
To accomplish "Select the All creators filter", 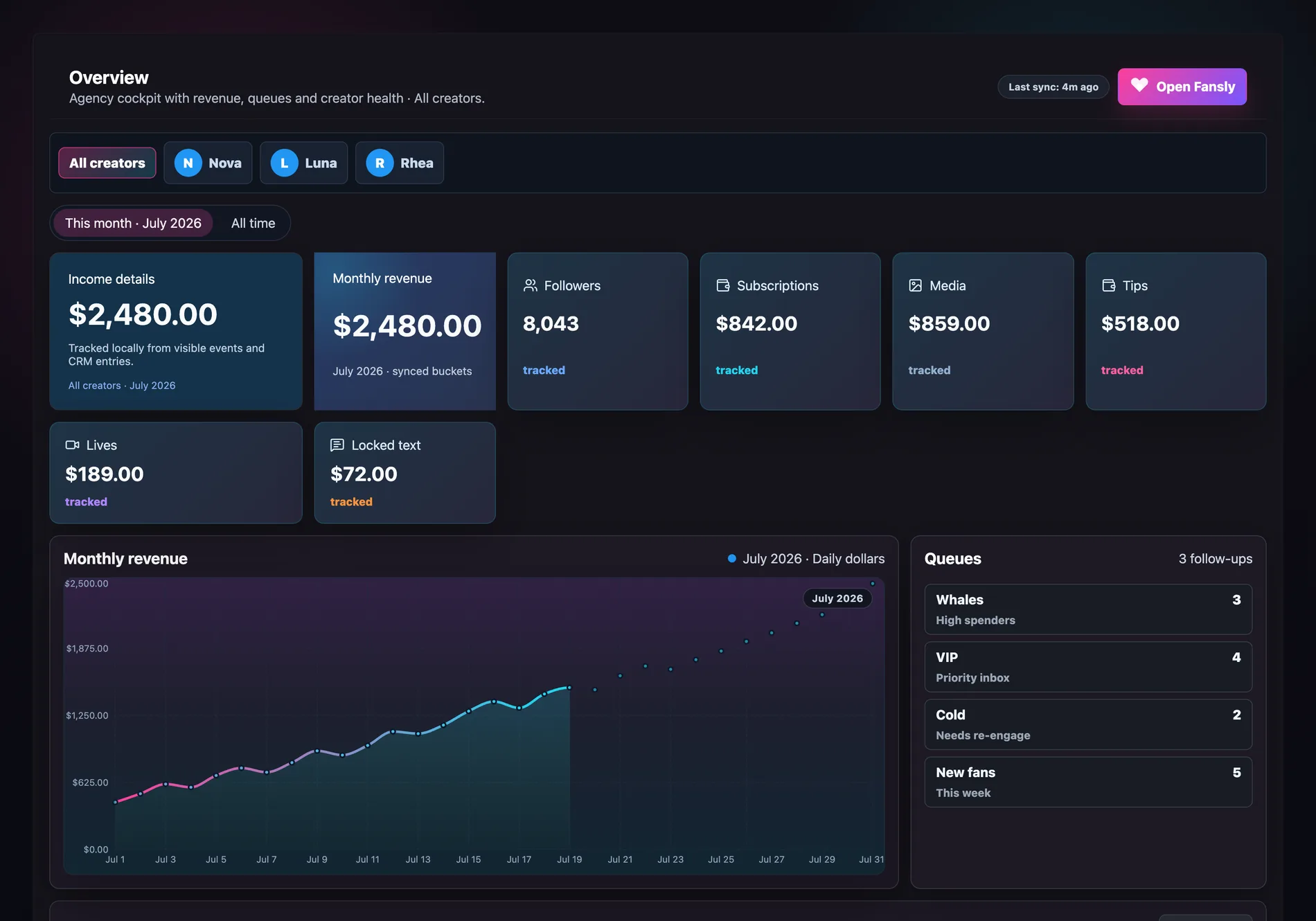I will click(107, 163).
